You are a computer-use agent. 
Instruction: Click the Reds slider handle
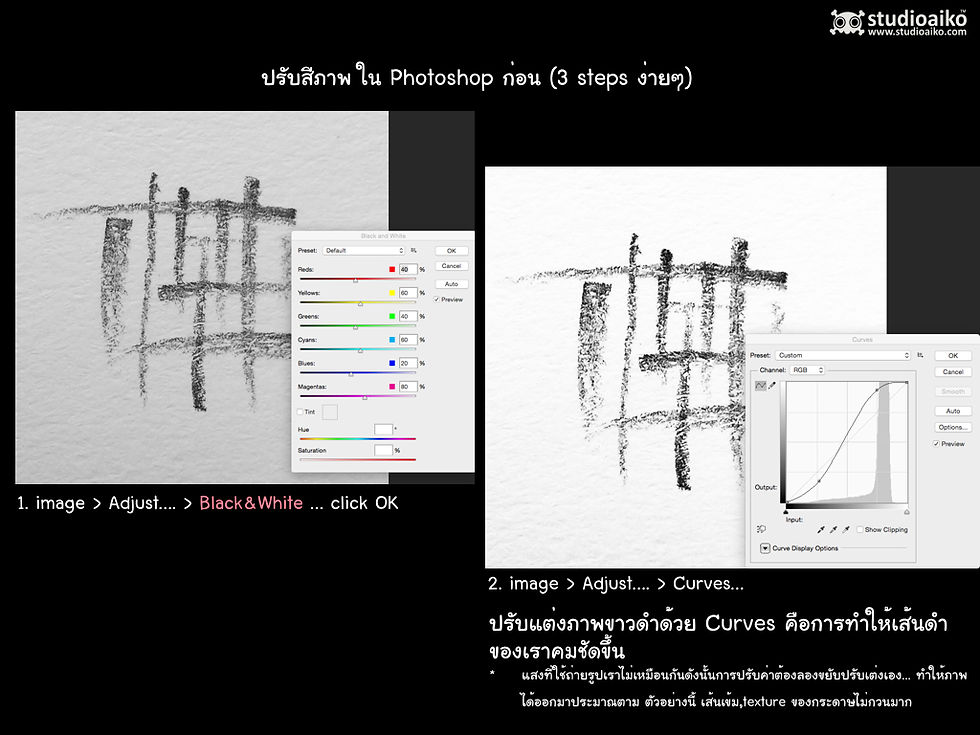[356, 280]
